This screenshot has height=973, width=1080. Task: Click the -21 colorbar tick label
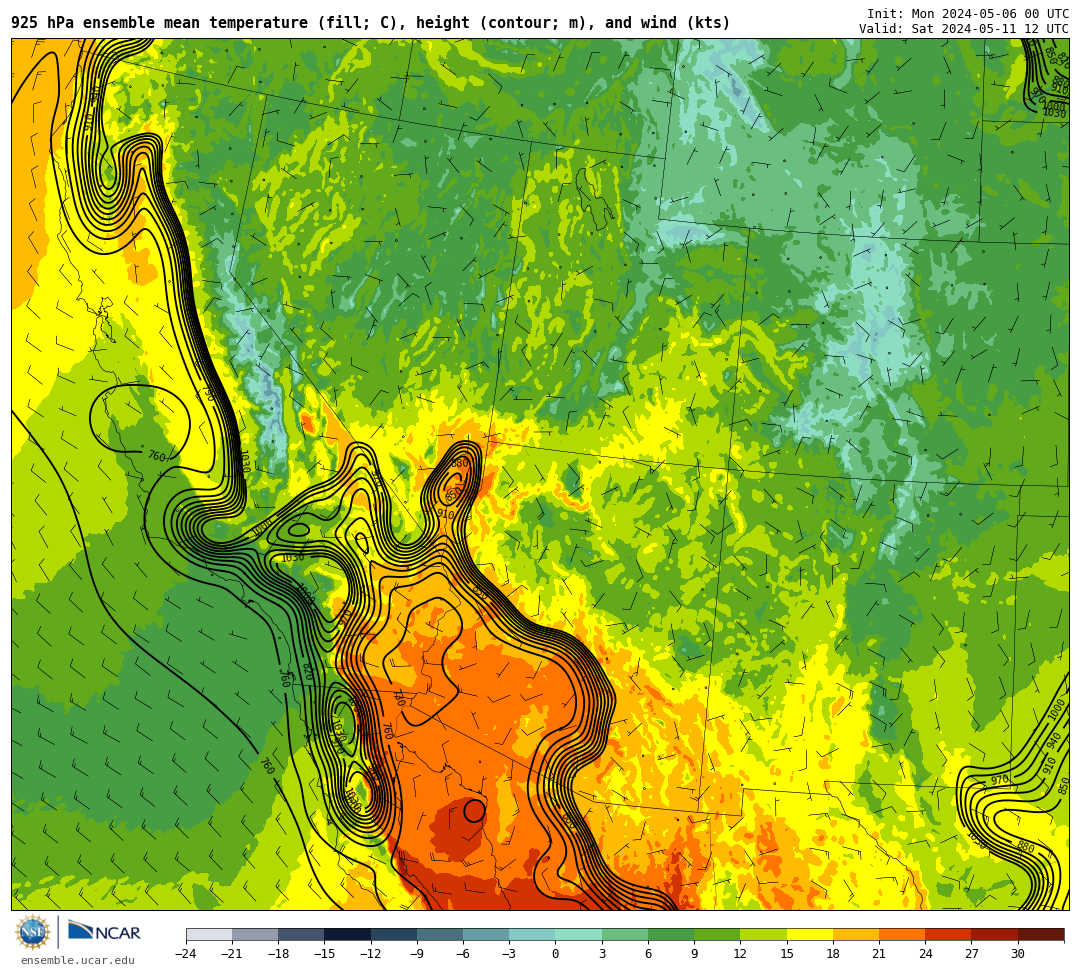click(233, 954)
